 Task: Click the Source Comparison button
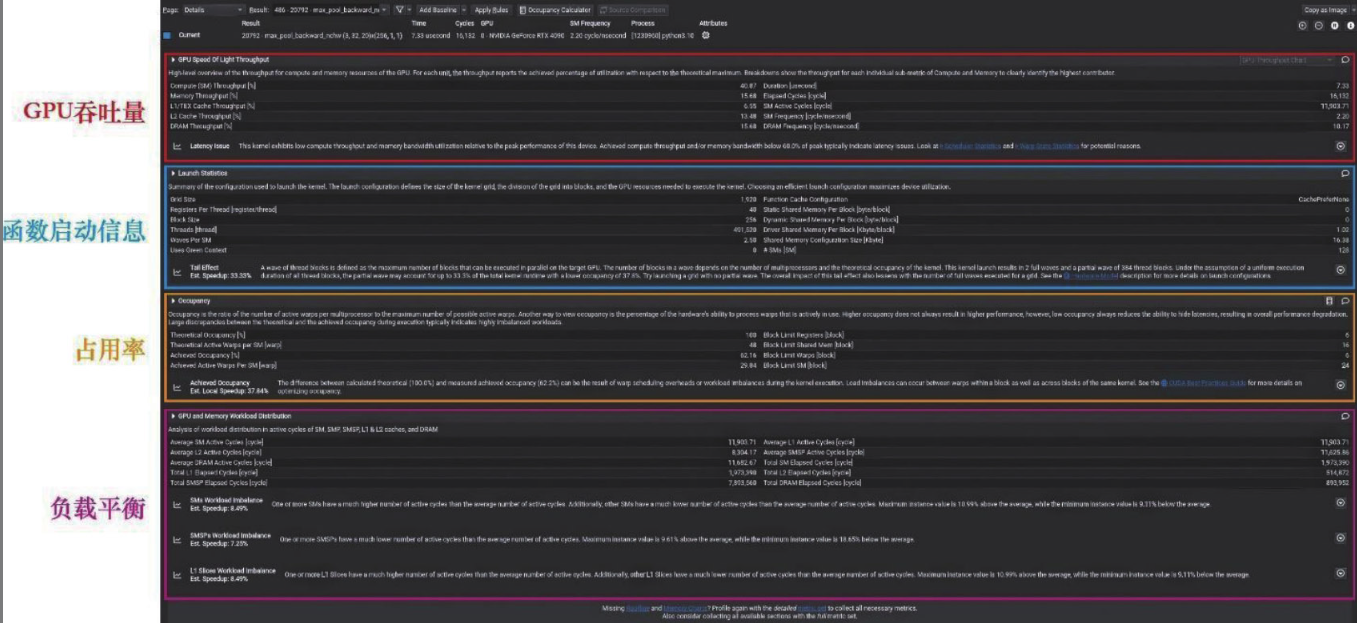coord(632,9)
